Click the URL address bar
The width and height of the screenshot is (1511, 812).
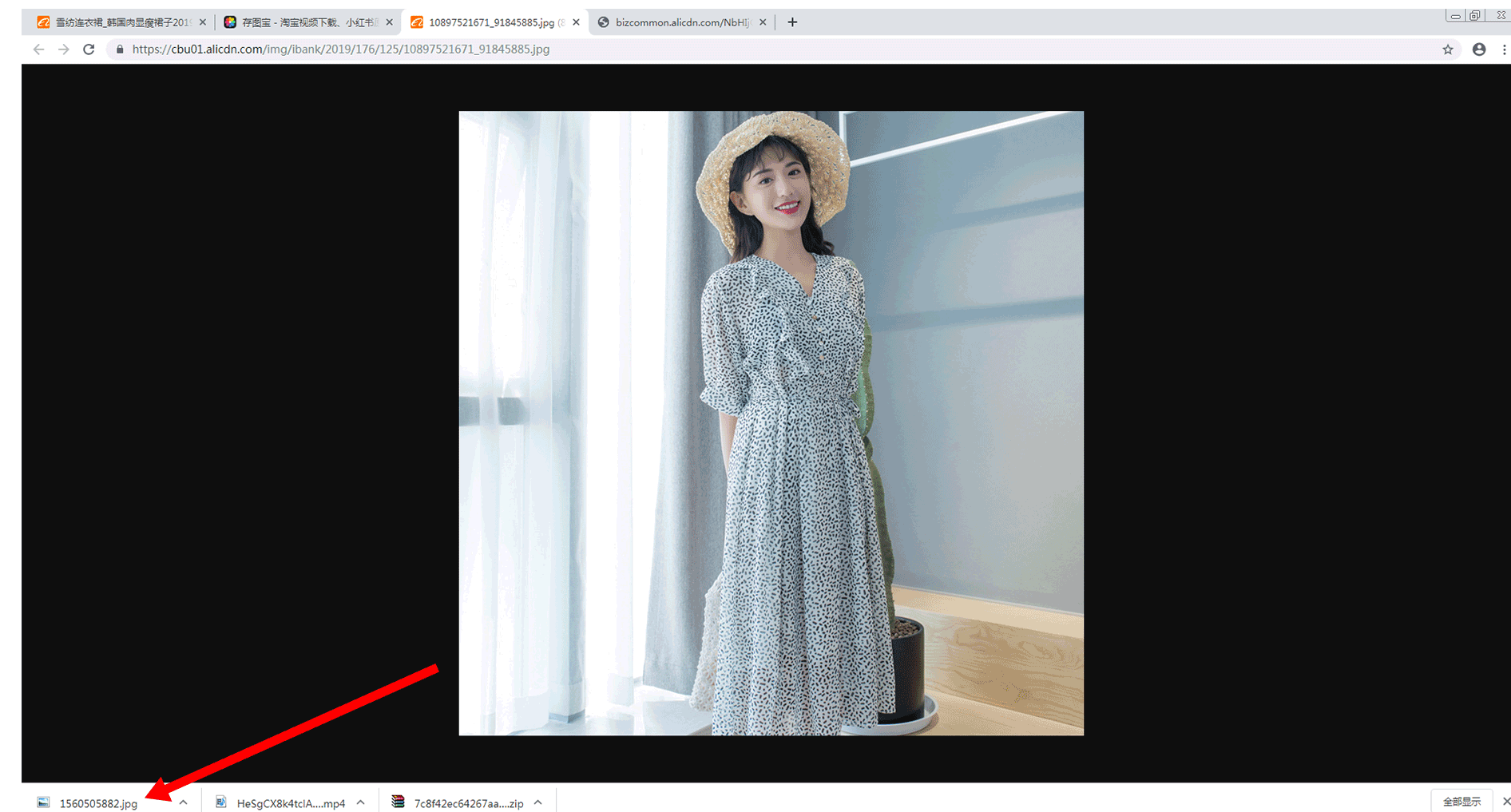tap(719, 50)
